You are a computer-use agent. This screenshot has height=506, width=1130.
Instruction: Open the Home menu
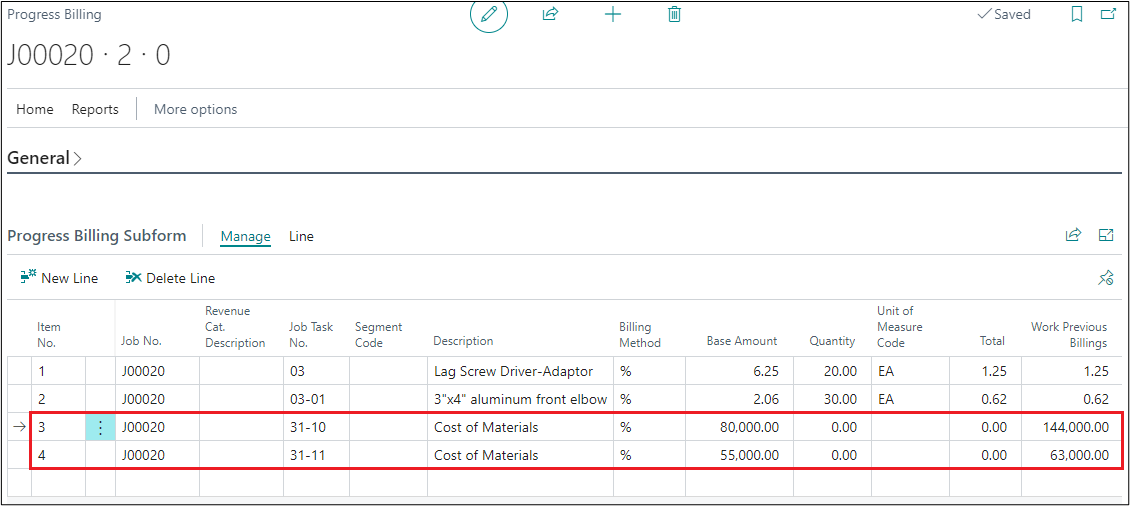(35, 109)
